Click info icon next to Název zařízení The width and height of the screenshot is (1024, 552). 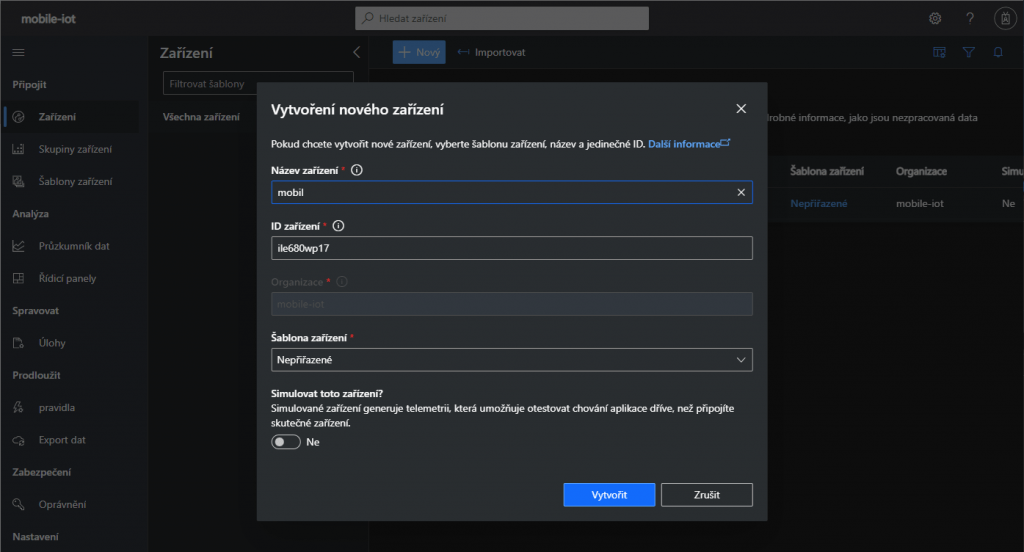click(357, 171)
